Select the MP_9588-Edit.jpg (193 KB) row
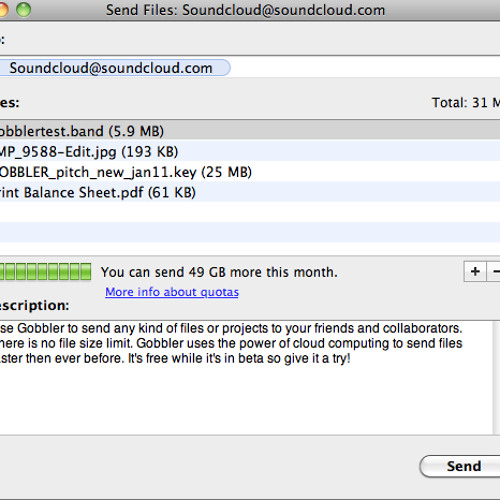 click(x=250, y=151)
